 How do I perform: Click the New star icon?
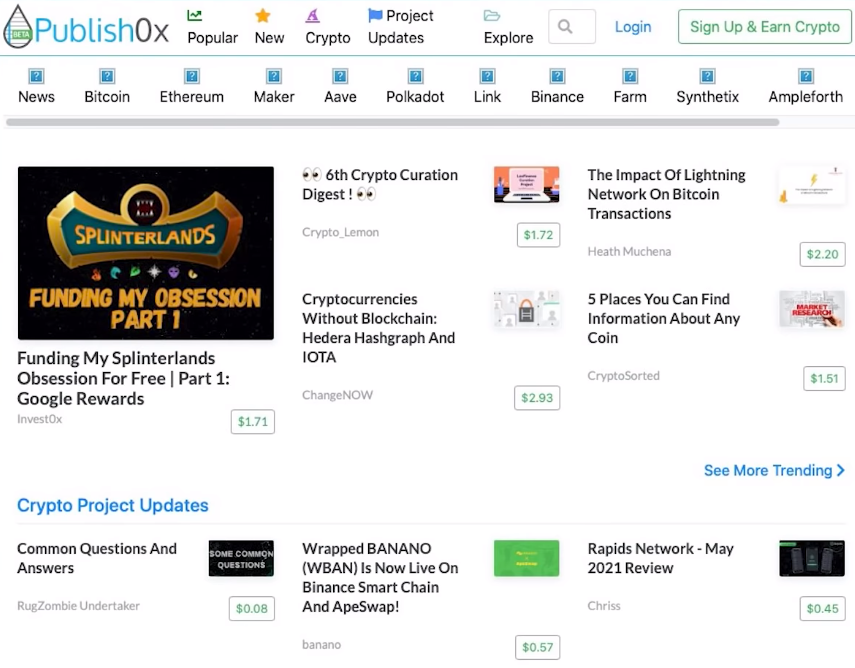pyautogui.click(x=263, y=16)
